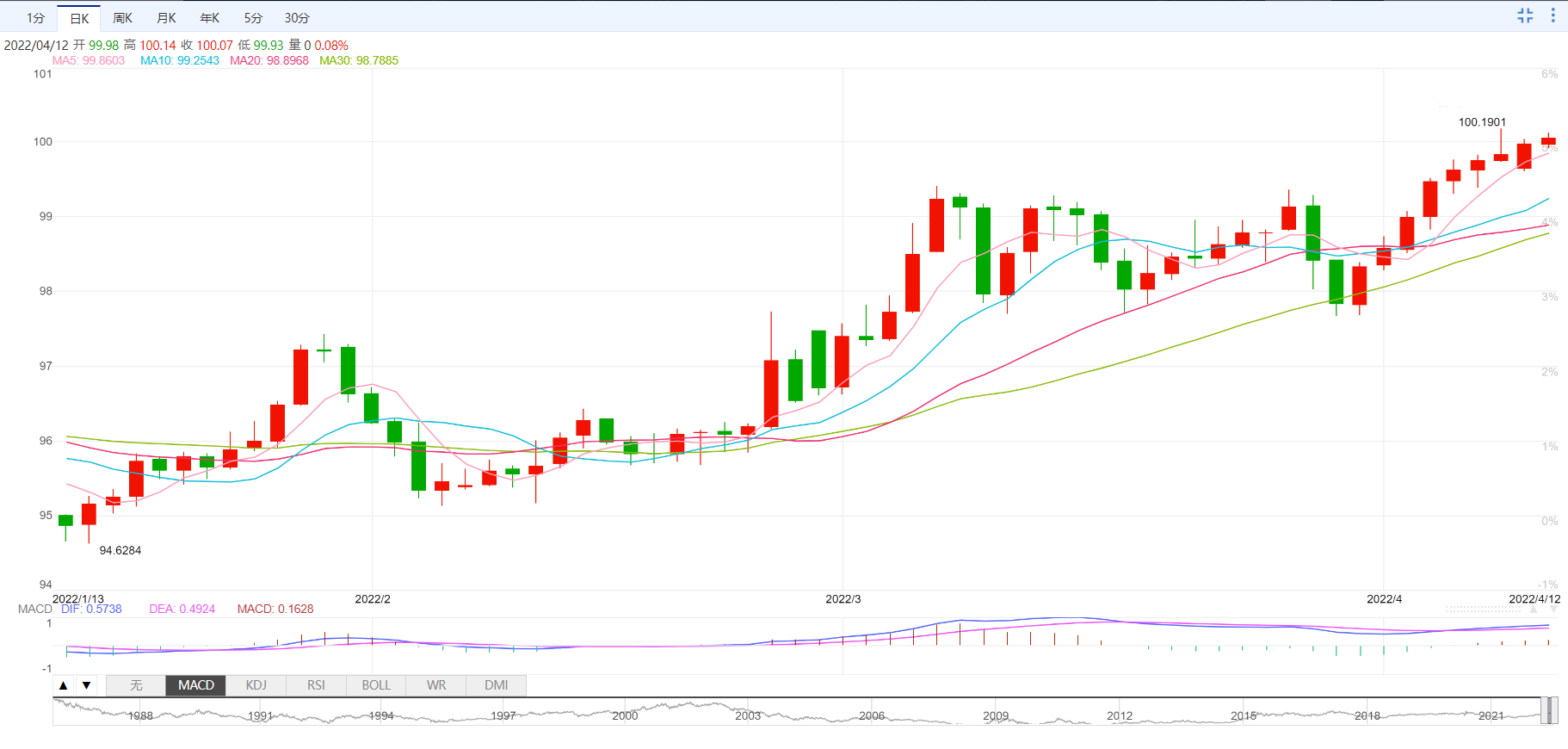The image size is (1568, 749).
Task: Select the 年K yearly chart tab
Action: point(209,18)
